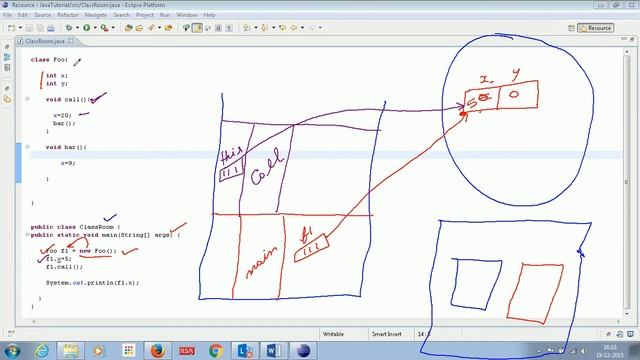Click the Save toolbar icon

point(29,28)
